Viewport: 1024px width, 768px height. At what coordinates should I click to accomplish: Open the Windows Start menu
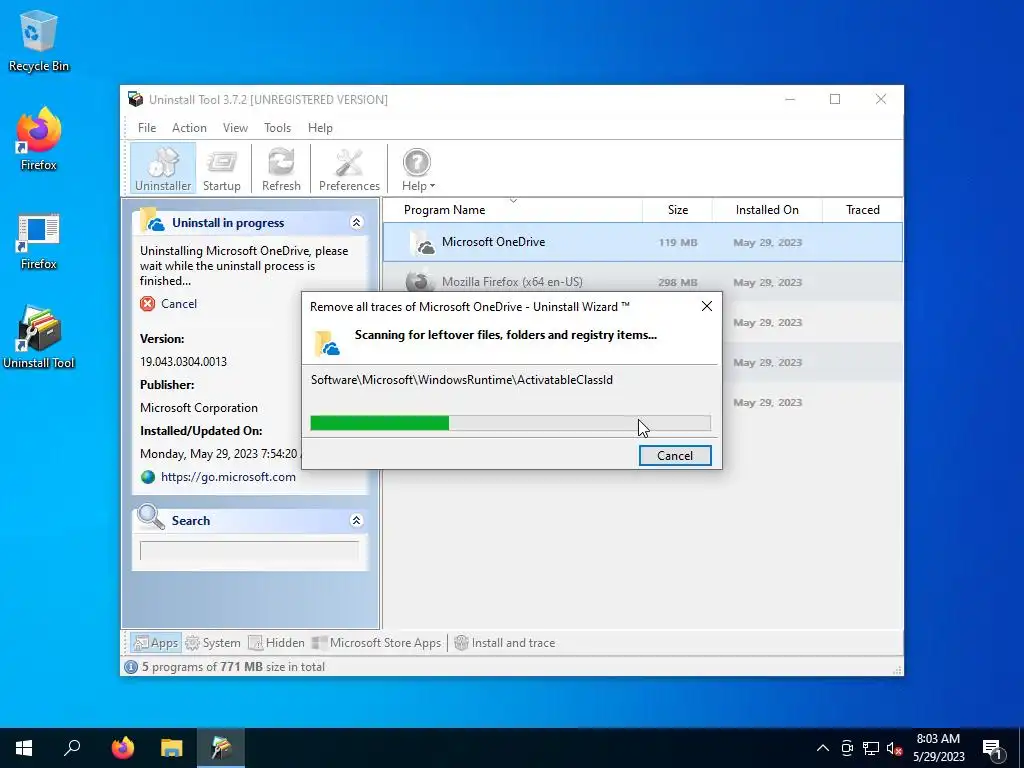[x=24, y=748]
